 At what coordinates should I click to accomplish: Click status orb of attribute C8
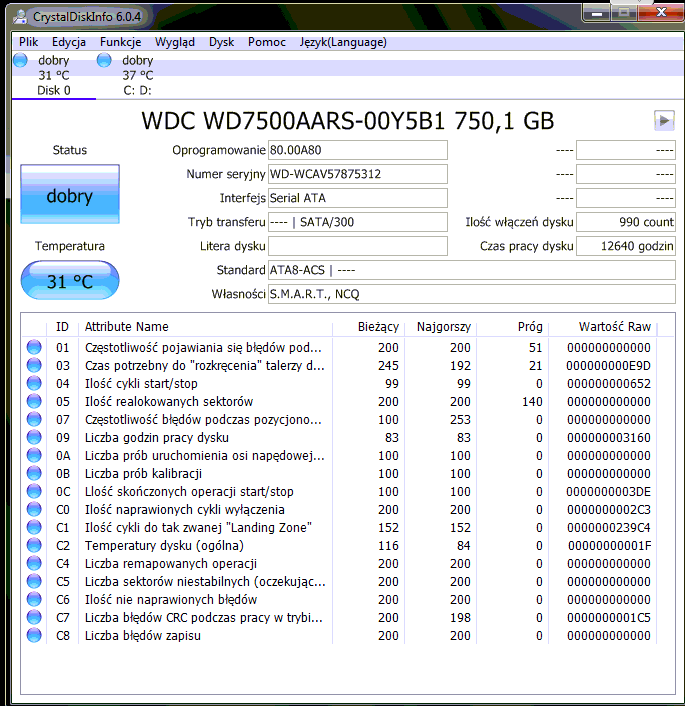point(34,635)
